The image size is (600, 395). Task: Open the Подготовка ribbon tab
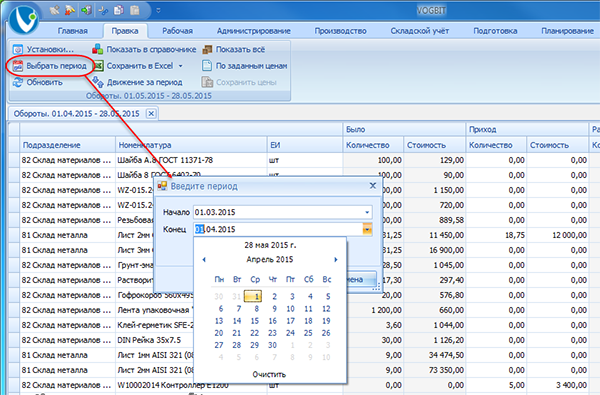click(x=495, y=31)
